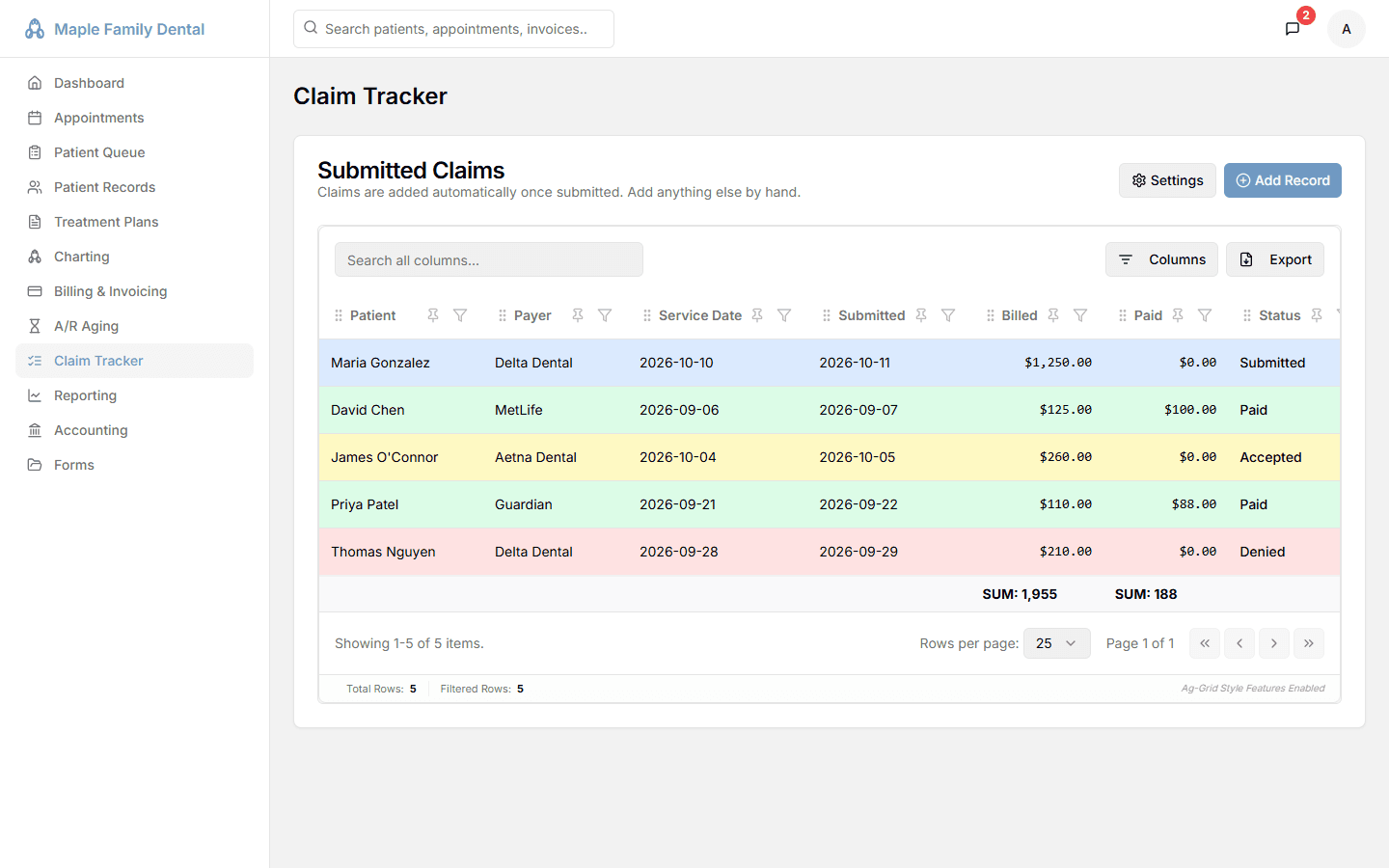1389x868 pixels.
Task: Go to Dashboard in sidebar
Action: point(134,83)
